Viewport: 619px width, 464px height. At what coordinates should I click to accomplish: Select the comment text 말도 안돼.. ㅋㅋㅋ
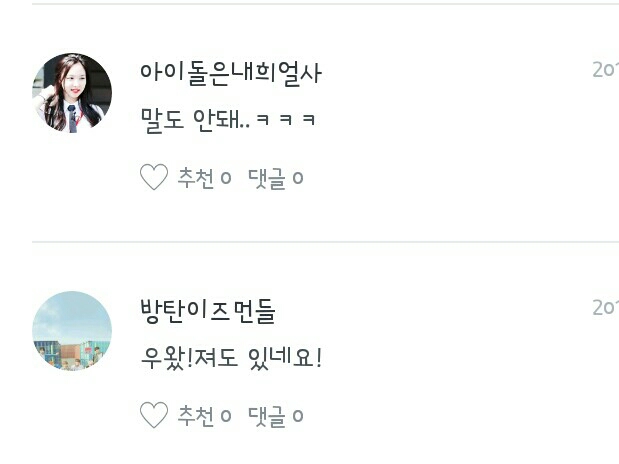(x=228, y=120)
